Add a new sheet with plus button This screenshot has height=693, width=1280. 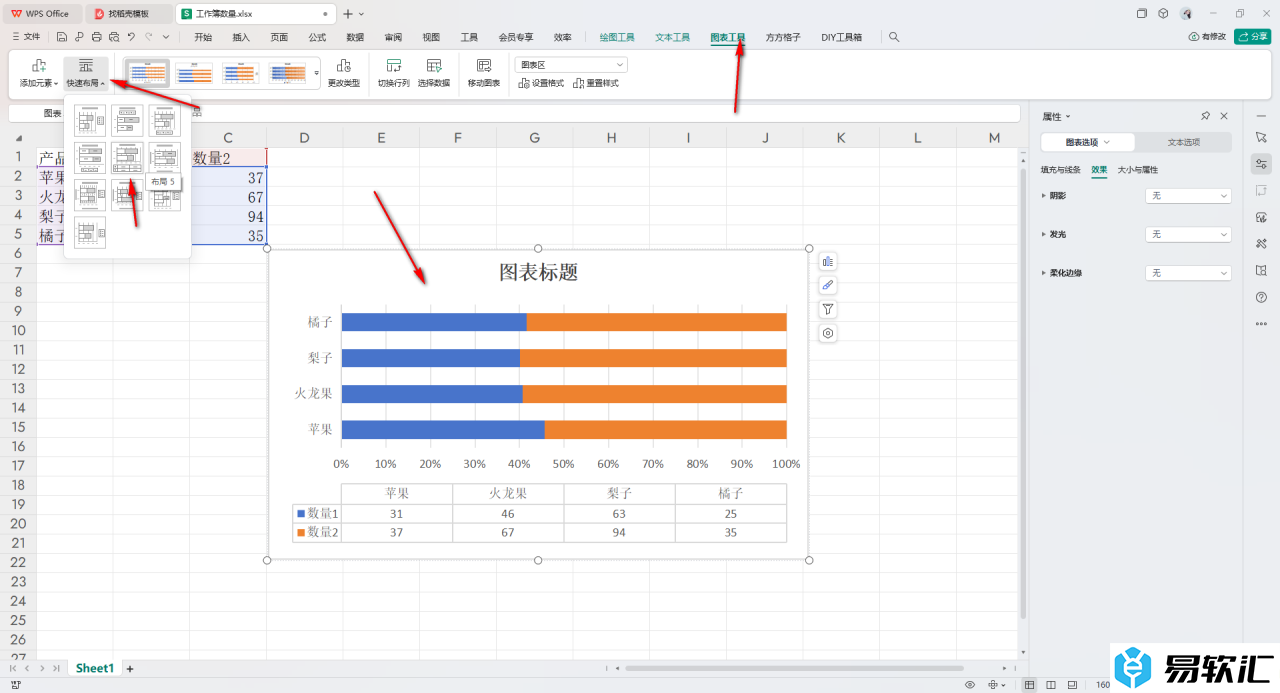pos(129,668)
